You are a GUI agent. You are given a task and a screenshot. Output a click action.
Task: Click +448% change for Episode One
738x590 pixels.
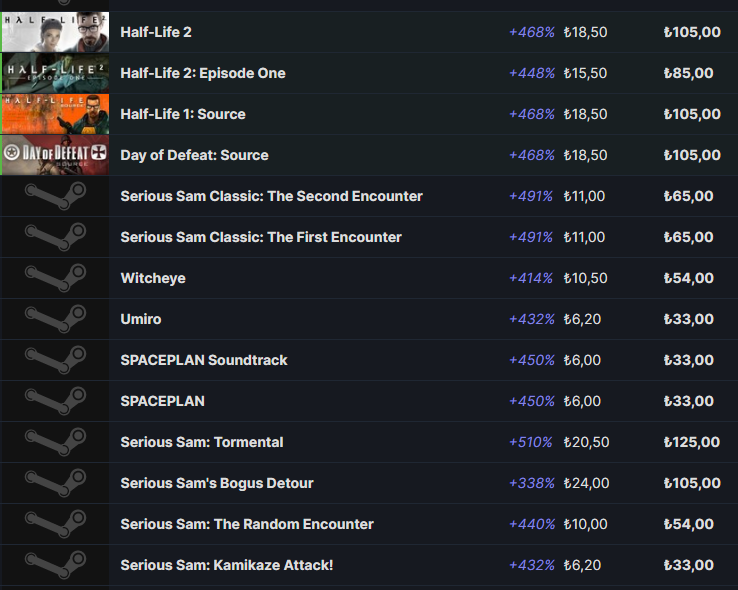click(532, 73)
